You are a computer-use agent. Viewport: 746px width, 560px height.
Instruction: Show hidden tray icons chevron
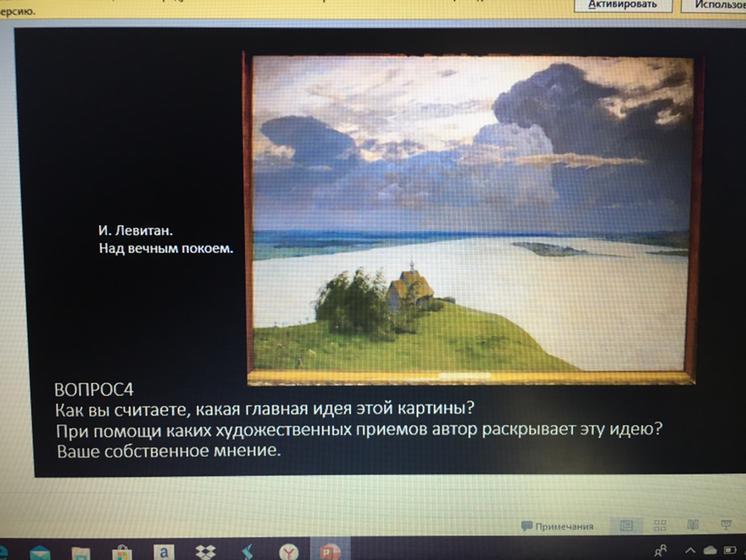coord(690,550)
